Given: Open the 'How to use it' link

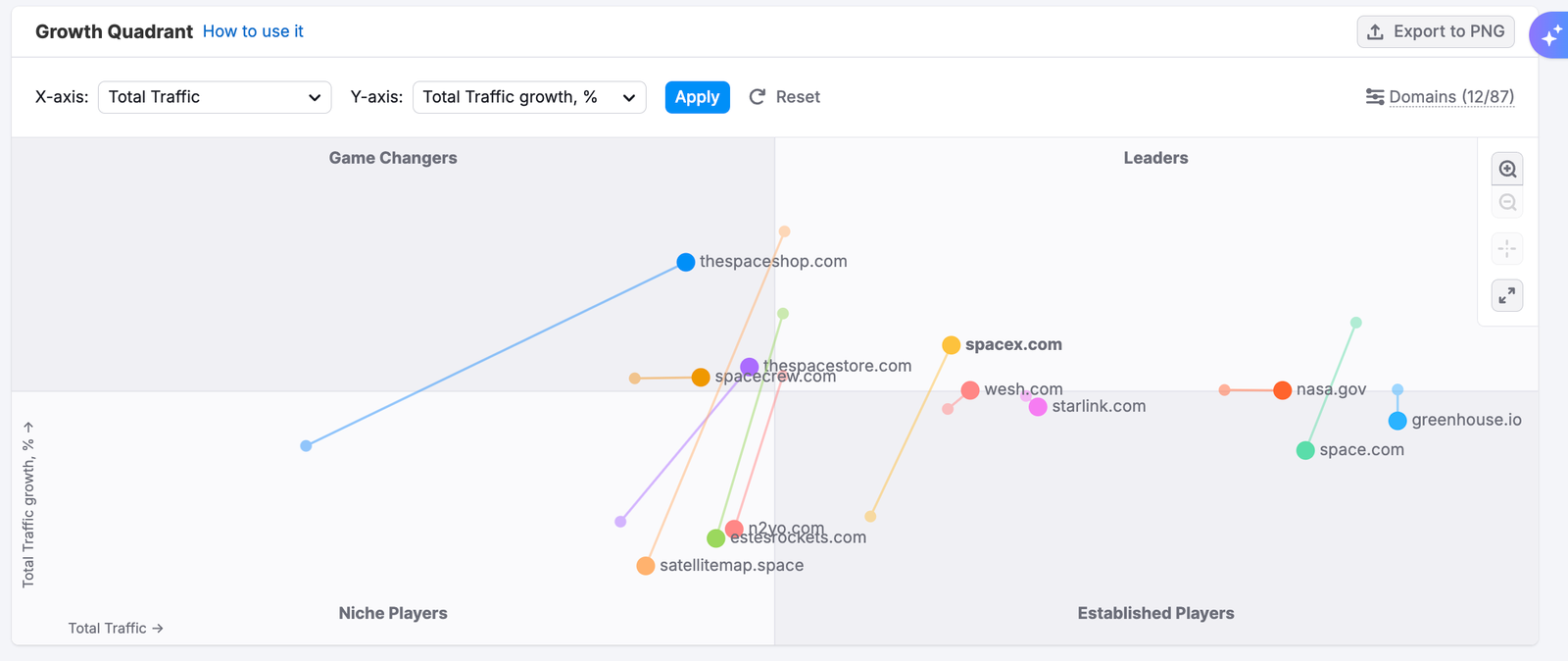Looking at the screenshot, I should pyautogui.click(x=253, y=31).
